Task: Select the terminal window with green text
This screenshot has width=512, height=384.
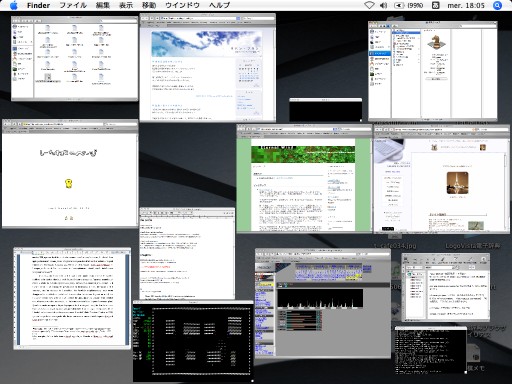Action: coord(193,341)
